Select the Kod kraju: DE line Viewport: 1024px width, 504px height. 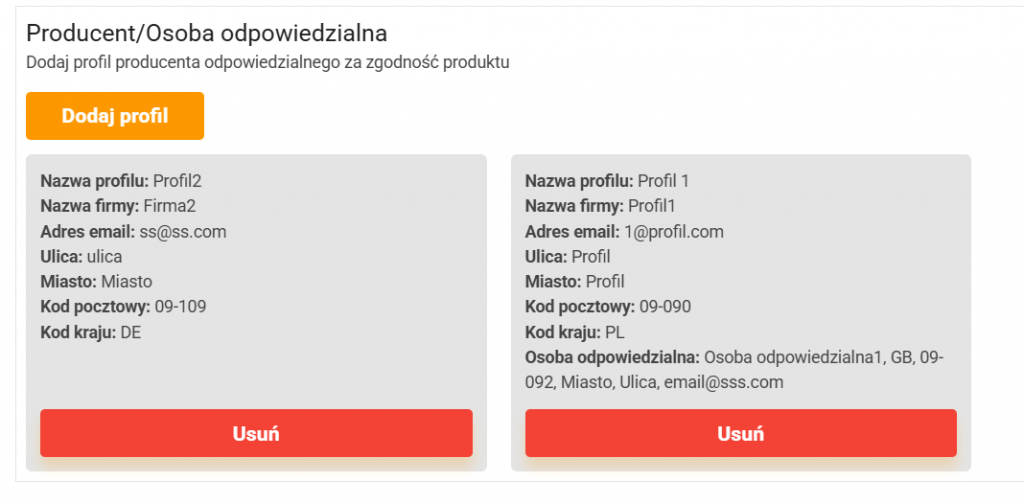click(91, 332)
